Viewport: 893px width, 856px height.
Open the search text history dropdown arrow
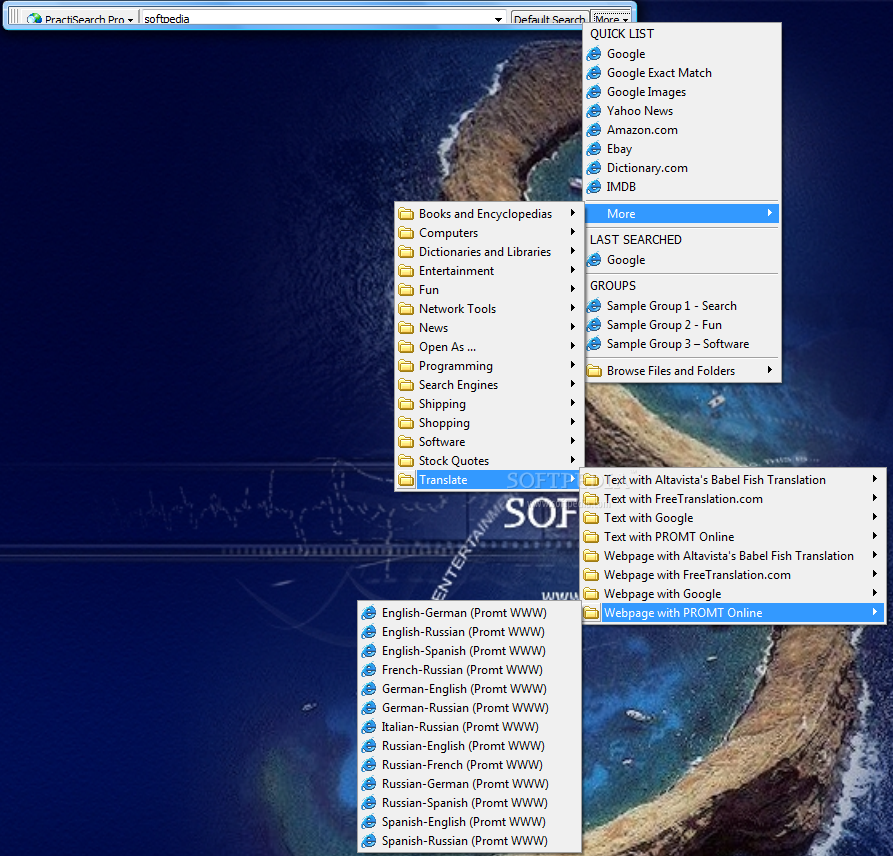pyautogui.click(x=498, y=19)
